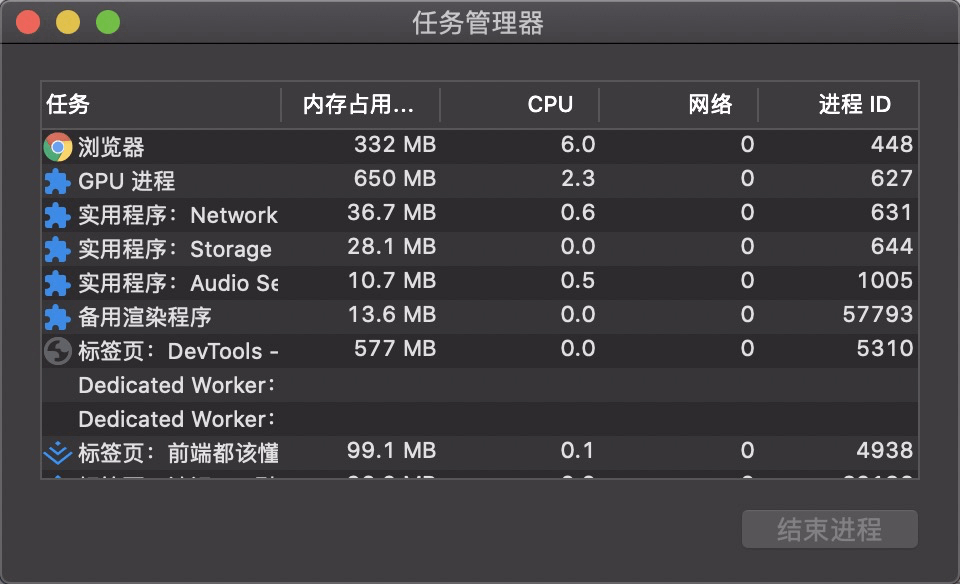Click the puzzle icon for 备用渲染程序
The image size is (960, 584).
point(58,317)
